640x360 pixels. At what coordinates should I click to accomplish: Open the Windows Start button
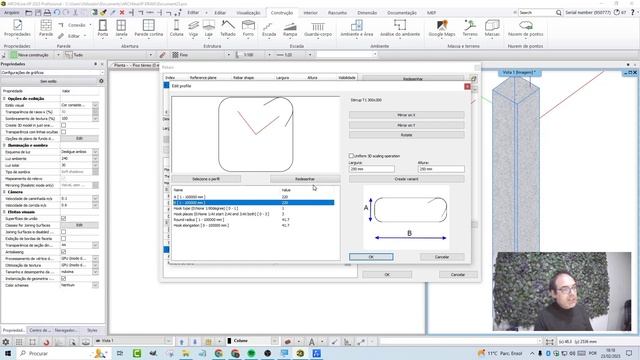pyautogui.click(x=7, y=353)
